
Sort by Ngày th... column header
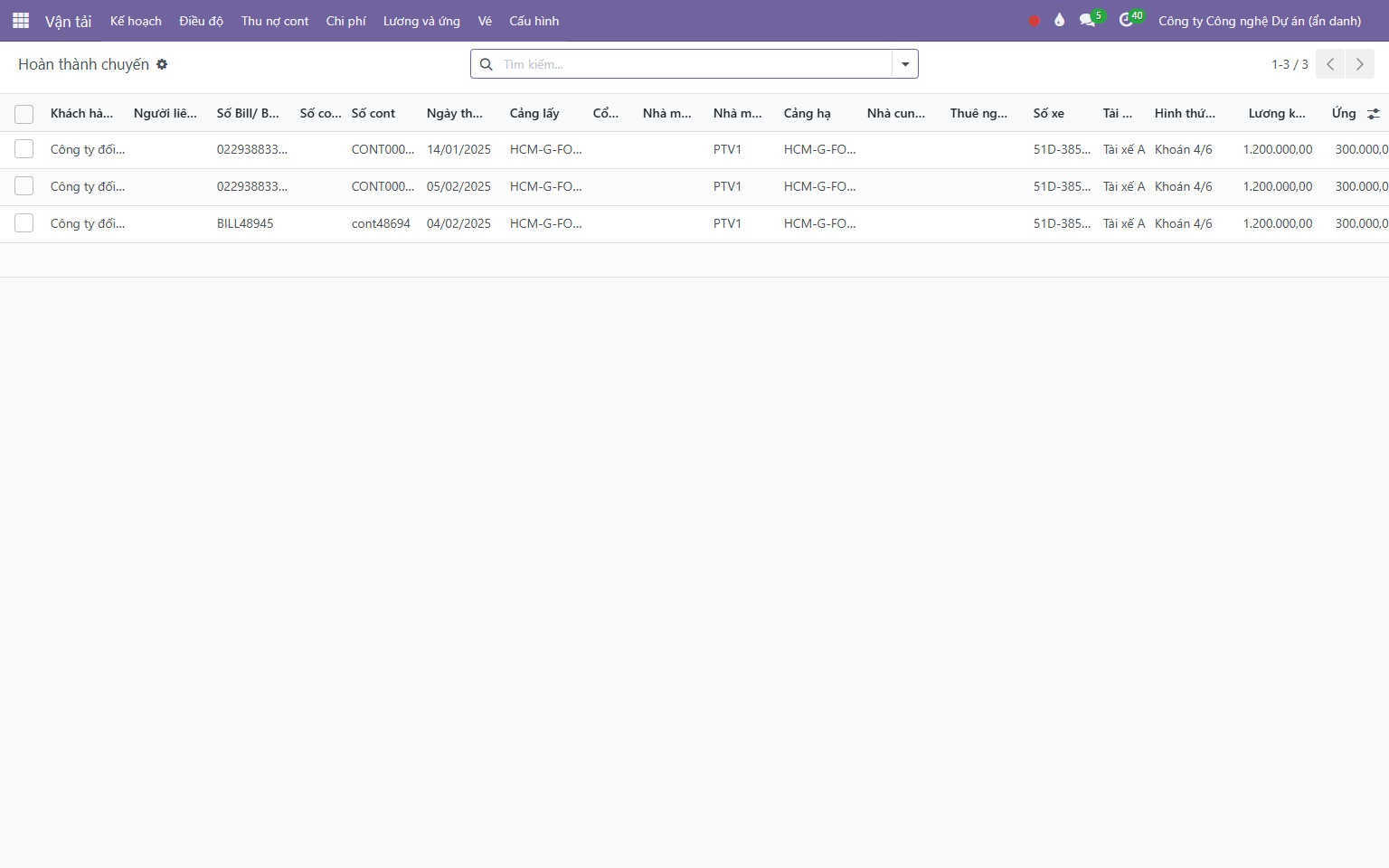(x=455, y=113)
